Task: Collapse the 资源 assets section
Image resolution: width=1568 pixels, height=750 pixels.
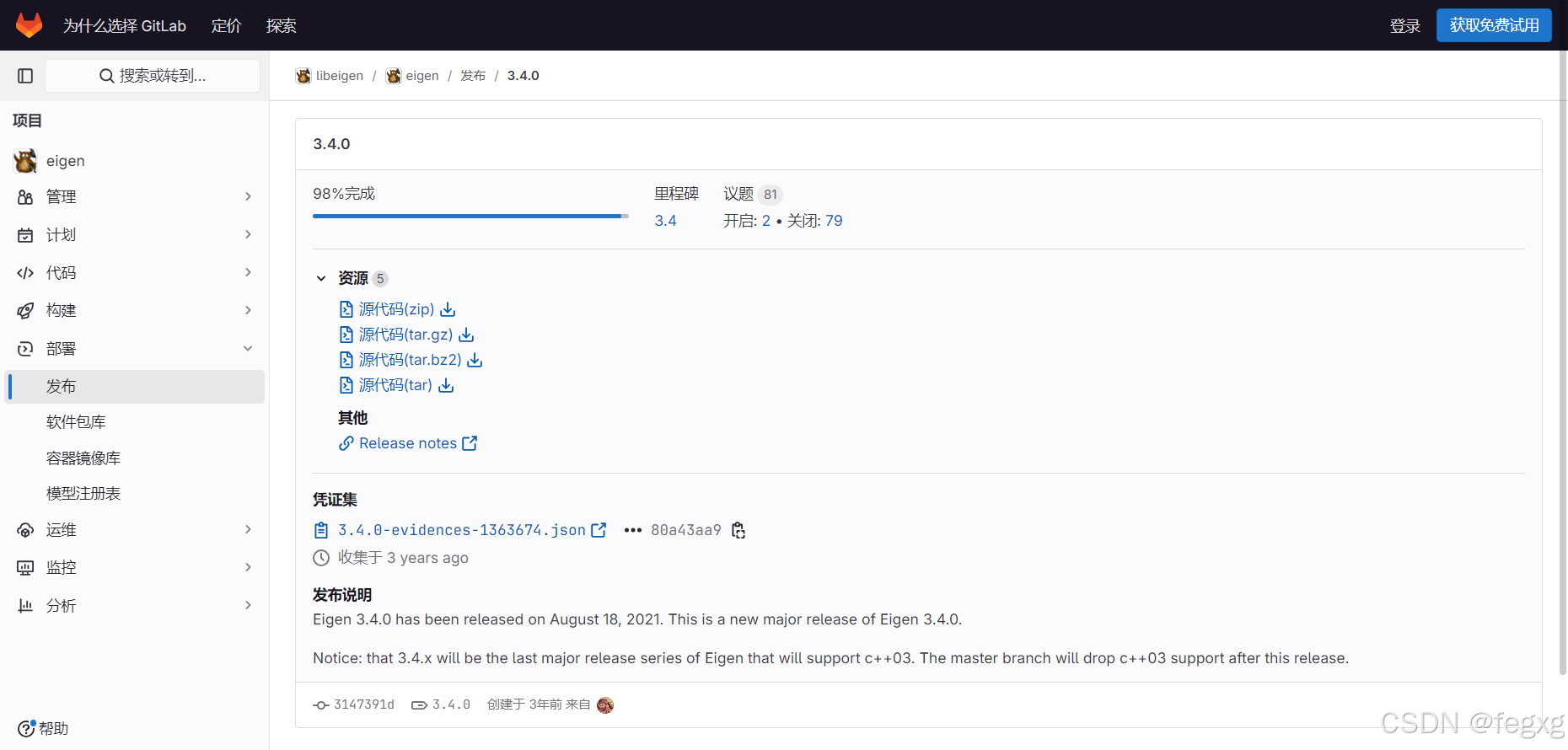Action: pyautogui.click(x=321, y=278)
